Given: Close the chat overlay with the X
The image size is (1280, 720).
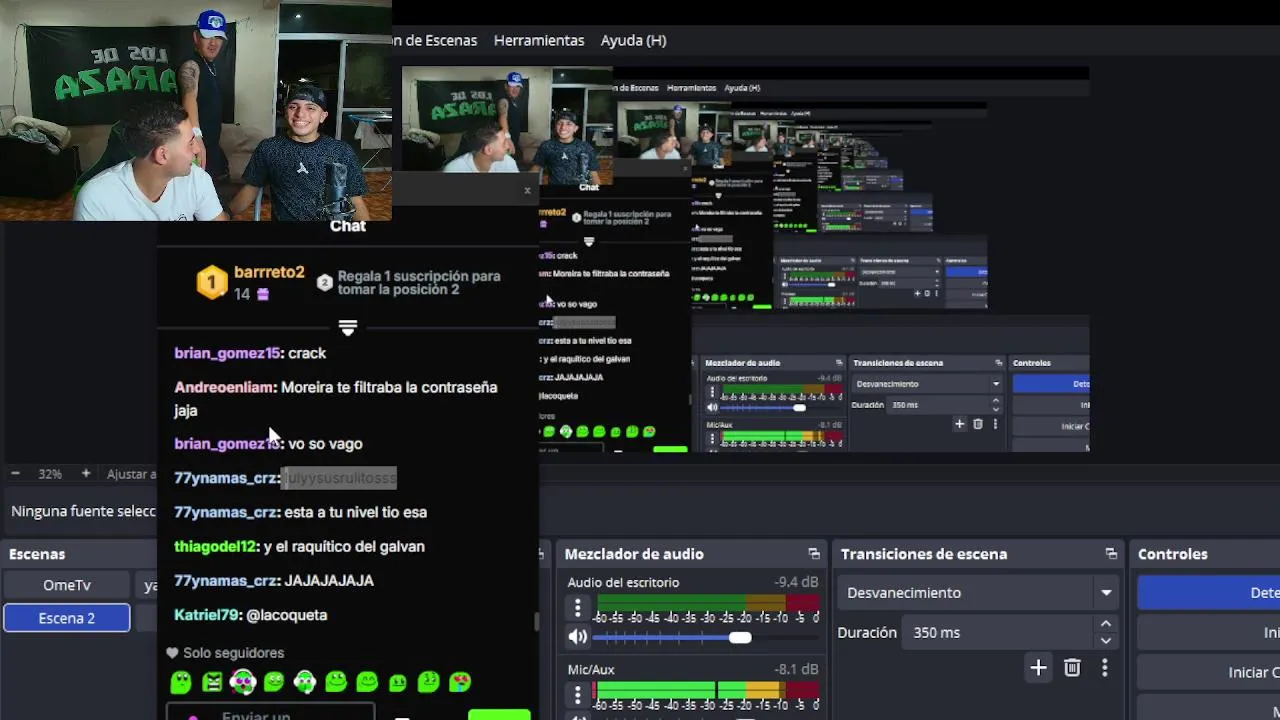Looking at the screenshot, I should [x=527, y=190].
